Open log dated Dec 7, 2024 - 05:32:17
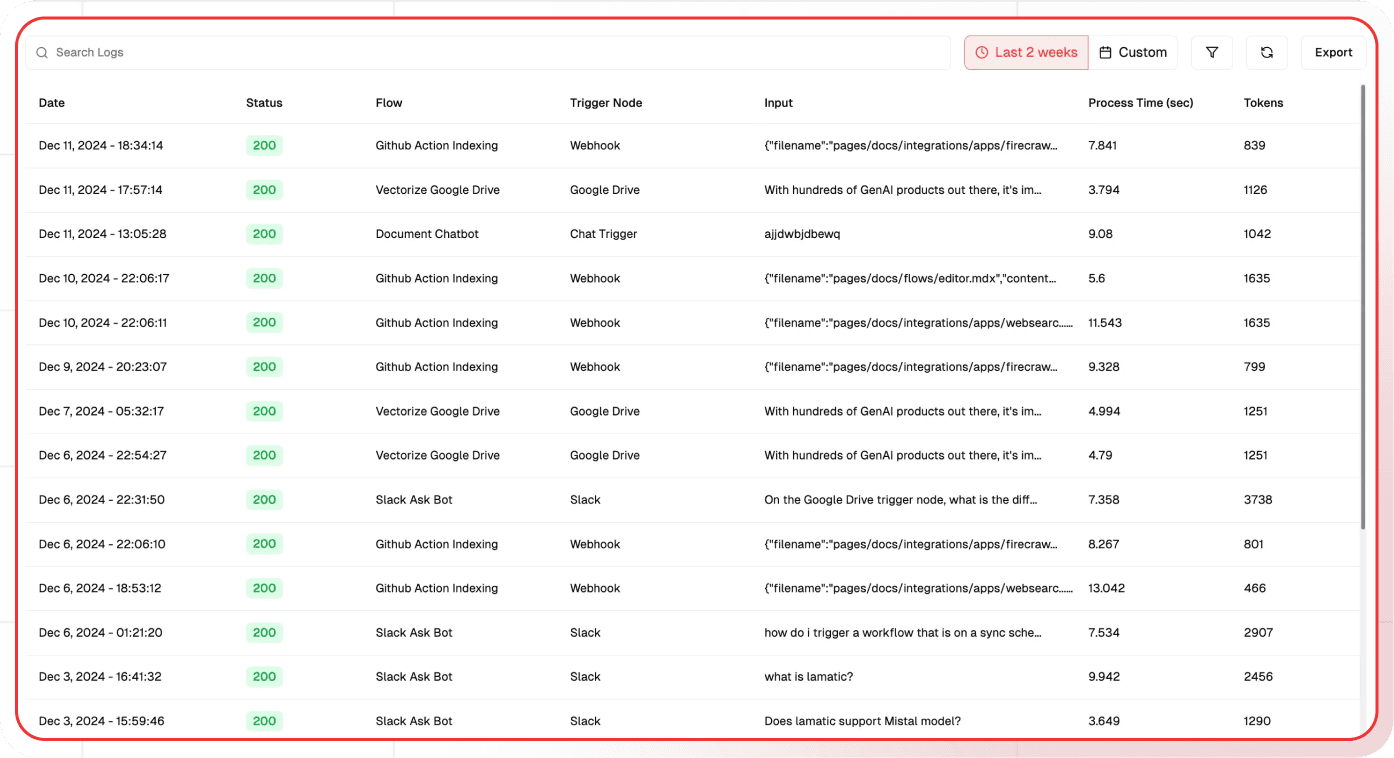Screen dimensions: 1394x758 (x=692, y=411)
